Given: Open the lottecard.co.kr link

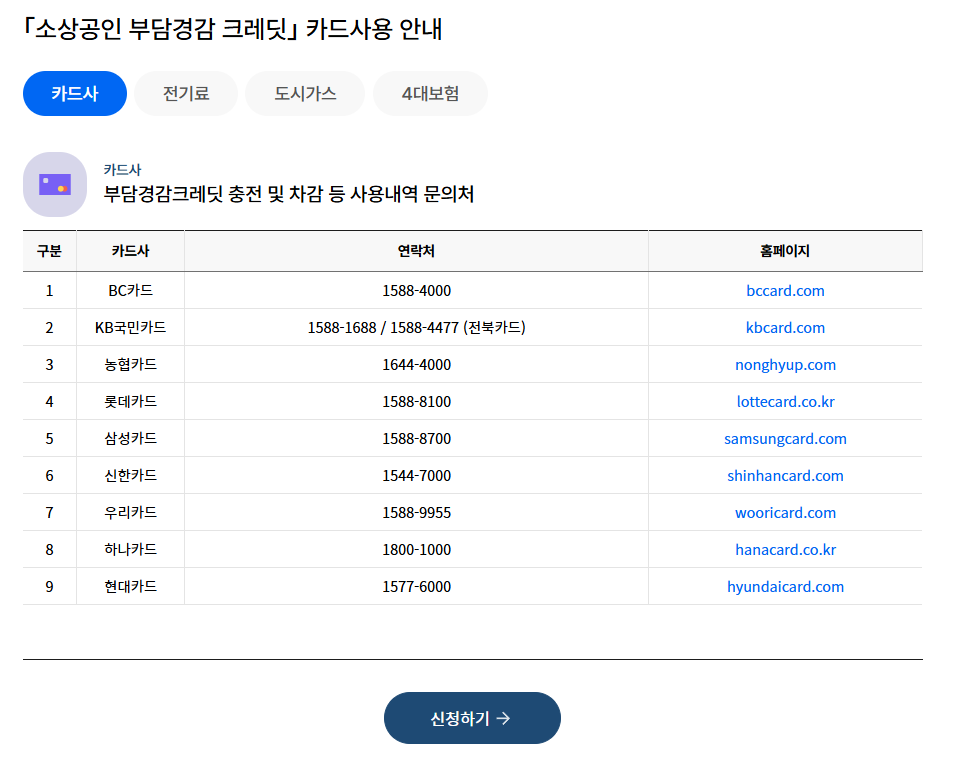Looking at the screenshot, I should (785, 401).
